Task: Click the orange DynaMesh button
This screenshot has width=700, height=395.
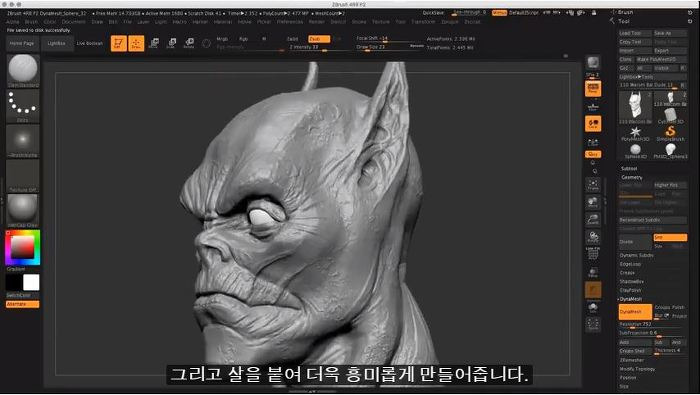Action: point(635,312)
